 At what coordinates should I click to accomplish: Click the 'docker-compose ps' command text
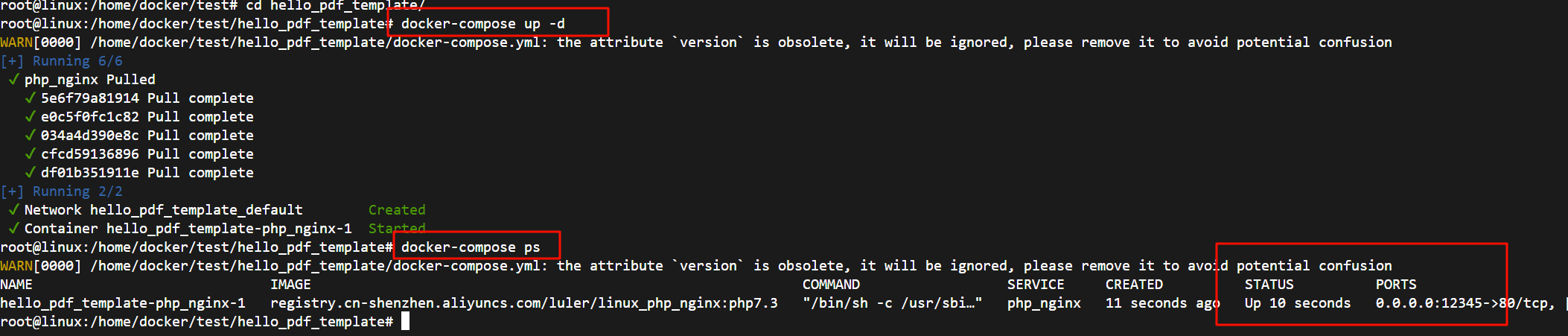pos(471,247)
